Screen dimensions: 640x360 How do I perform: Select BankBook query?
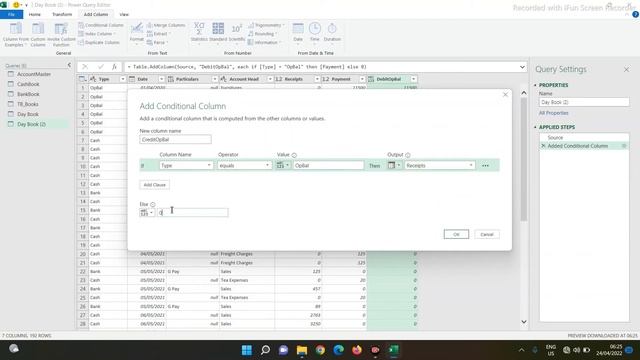point(28,94)
